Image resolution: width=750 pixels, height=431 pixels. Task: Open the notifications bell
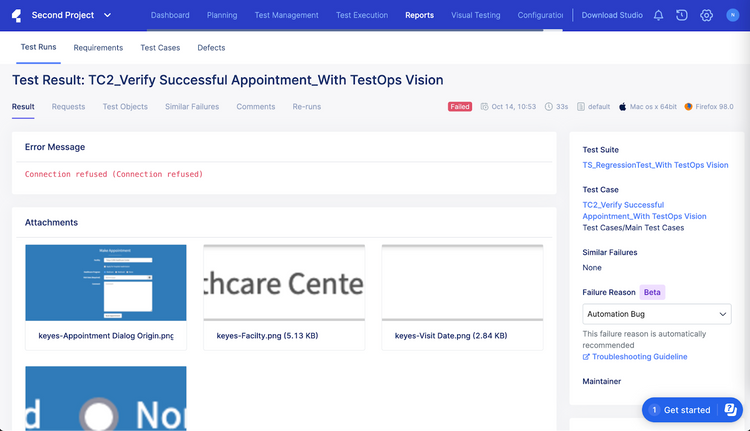tap(658, 16)
